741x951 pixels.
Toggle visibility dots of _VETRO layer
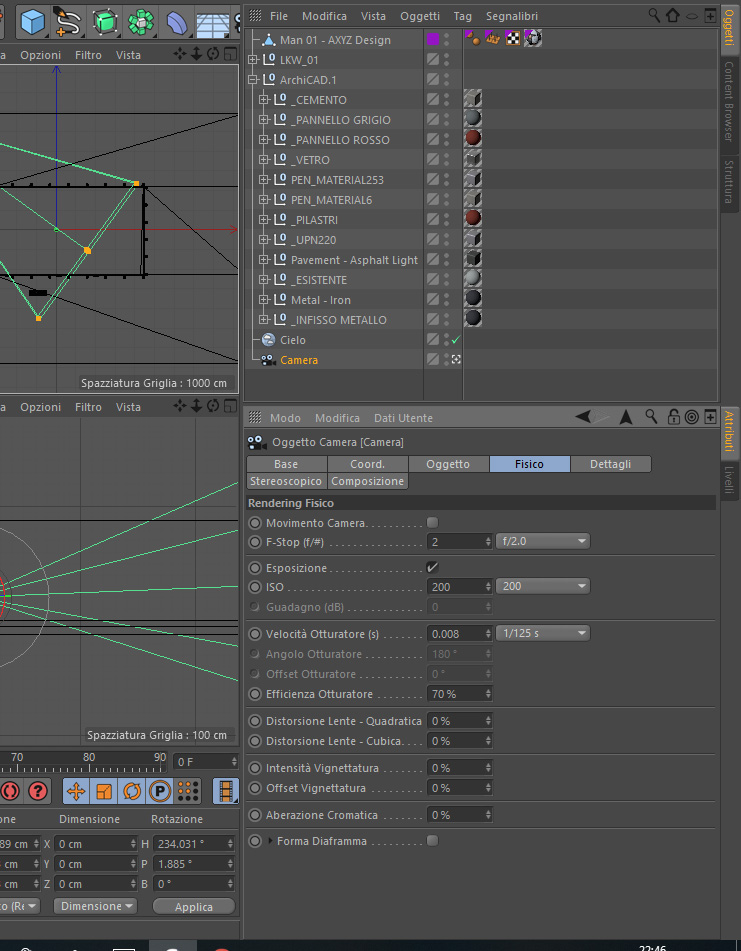[447, 160]
